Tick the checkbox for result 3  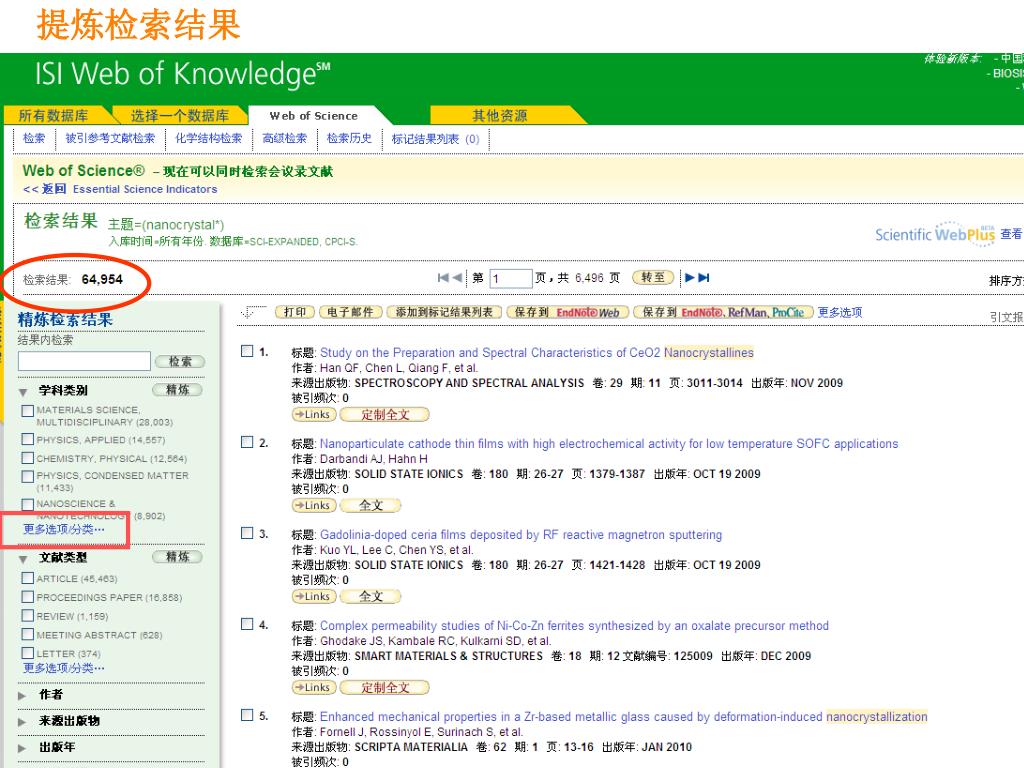click(247, 533)
